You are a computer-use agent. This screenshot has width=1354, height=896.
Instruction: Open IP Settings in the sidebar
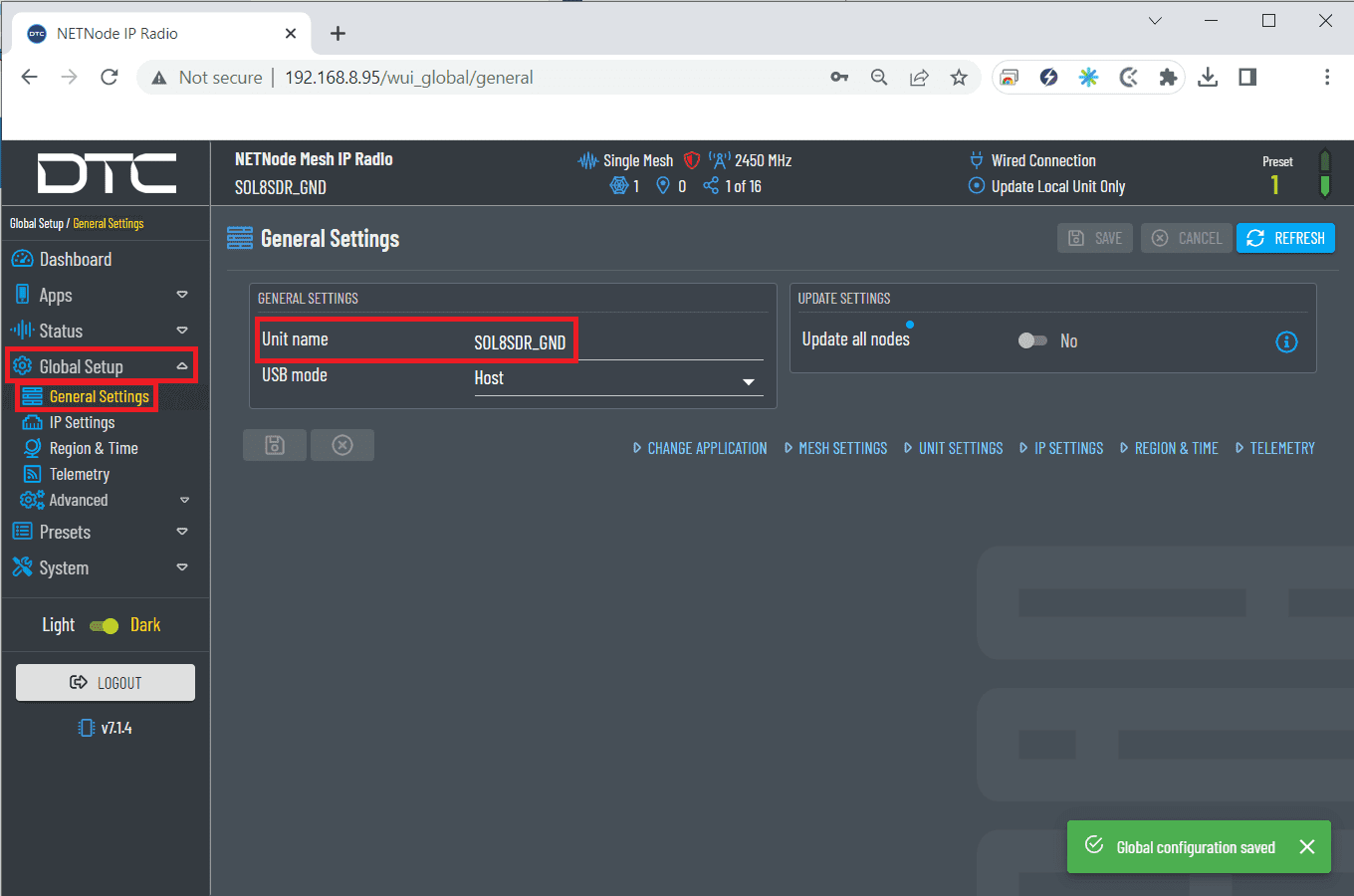tap(82, 423)
